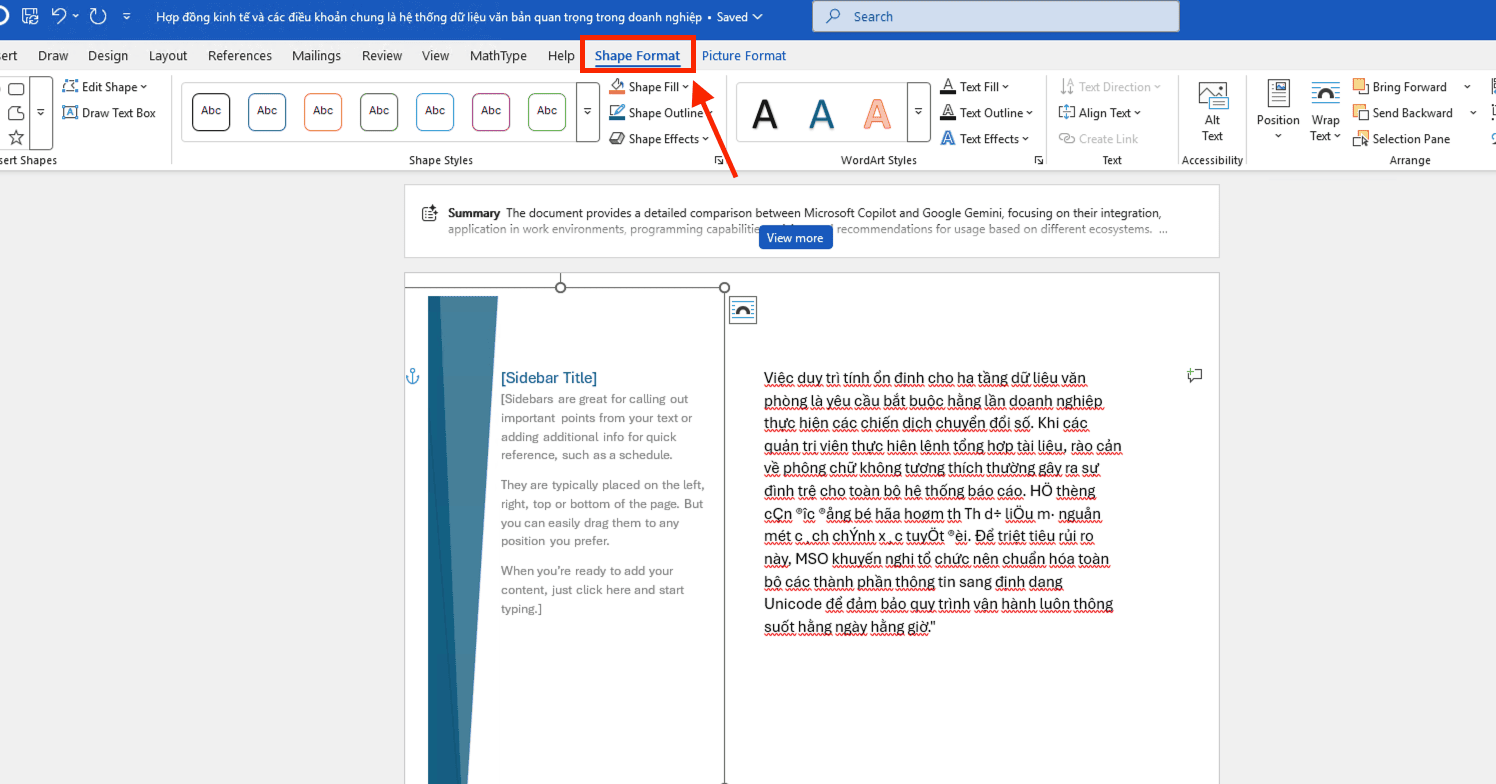Open the Align Text menu
The width and height of the screenshot is (1496, 784).
coord(1101,113)
